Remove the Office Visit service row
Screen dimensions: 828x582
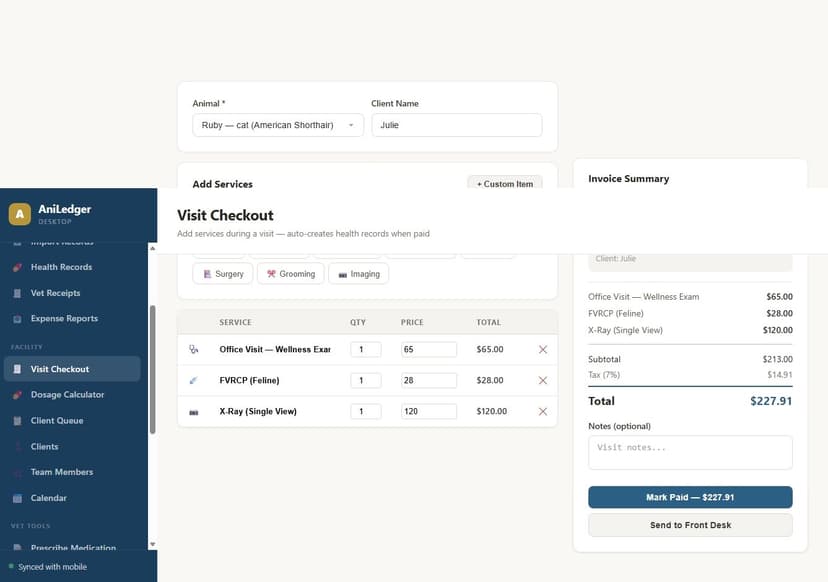(x=544, y=350)
